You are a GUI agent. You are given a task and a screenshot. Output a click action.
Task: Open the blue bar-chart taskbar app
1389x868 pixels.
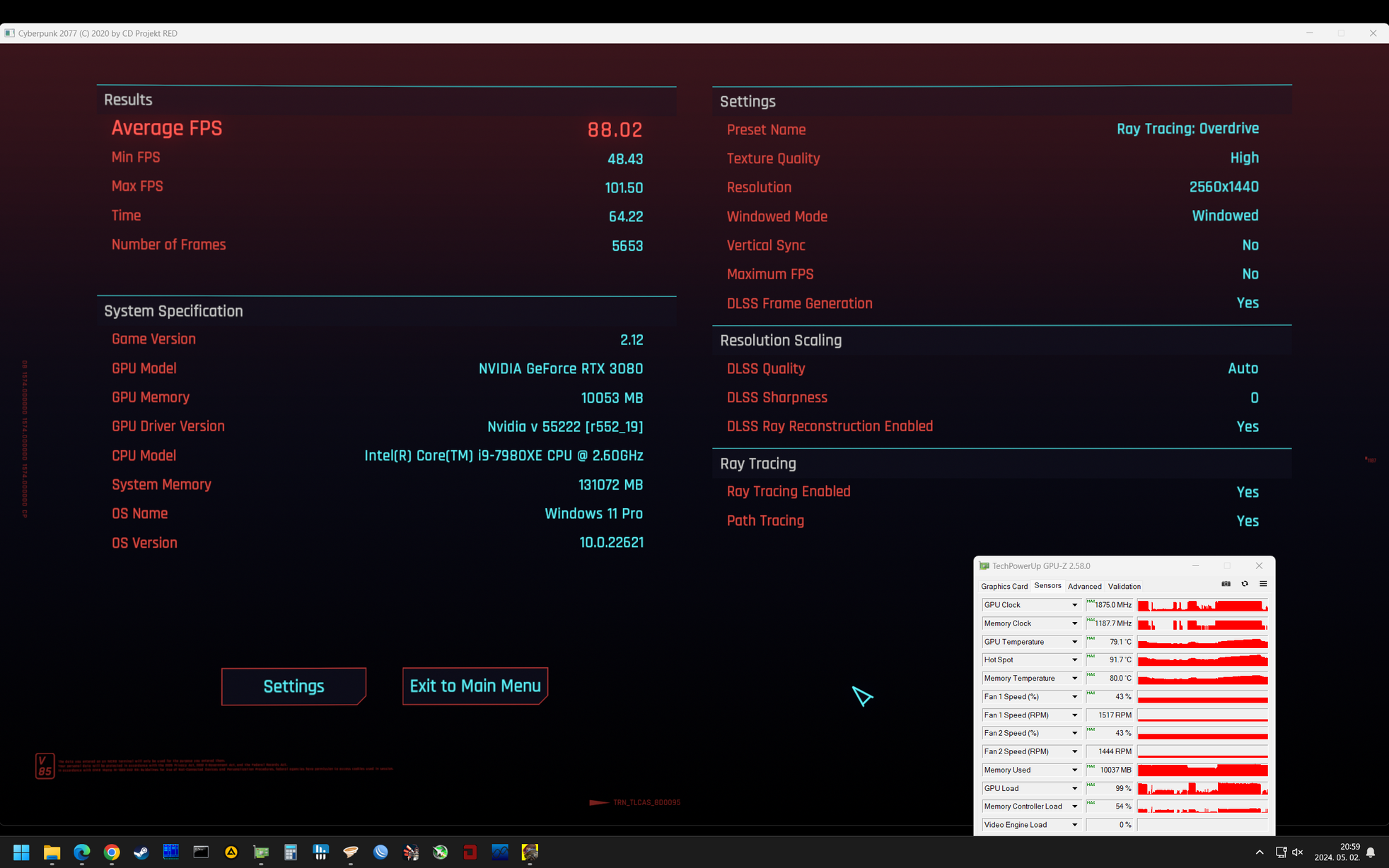[x=320, y=852]
